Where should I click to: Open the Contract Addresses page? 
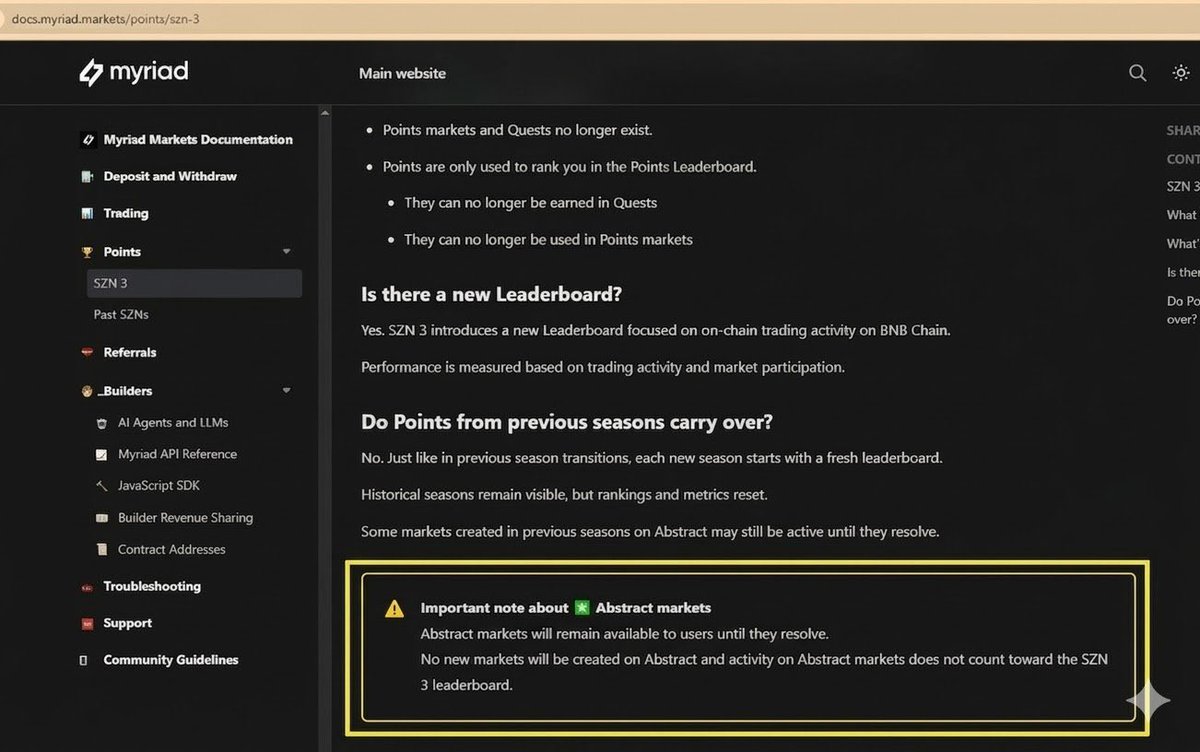172,549
